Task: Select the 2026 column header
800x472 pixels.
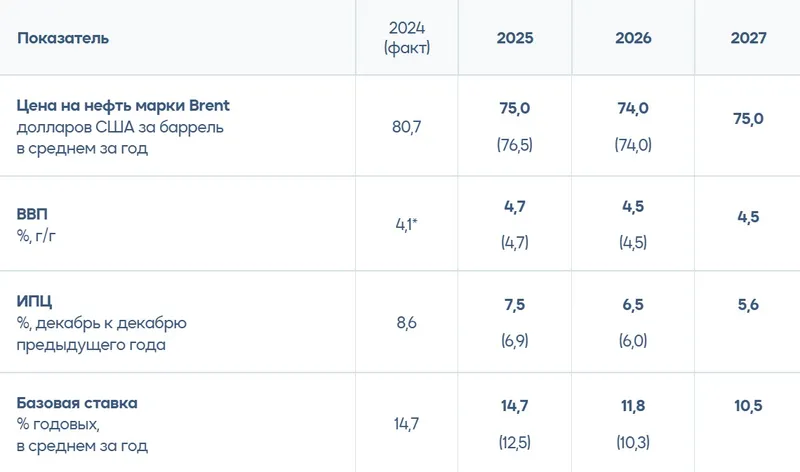Action: pos(633,38)
